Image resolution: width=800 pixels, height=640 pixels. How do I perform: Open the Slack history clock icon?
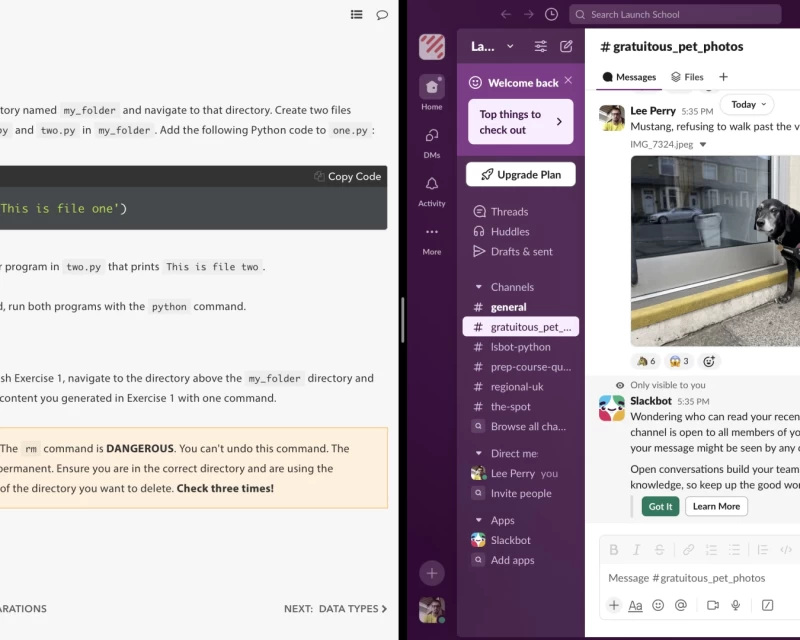tap(552, 14)
